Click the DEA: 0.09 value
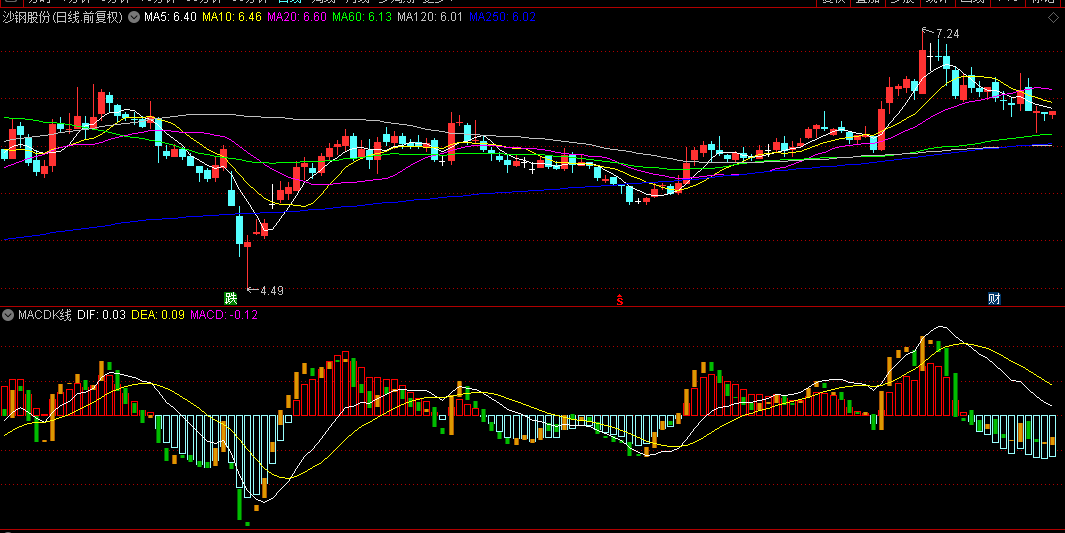Screen dimensions: 1065x533 (158, 315)
